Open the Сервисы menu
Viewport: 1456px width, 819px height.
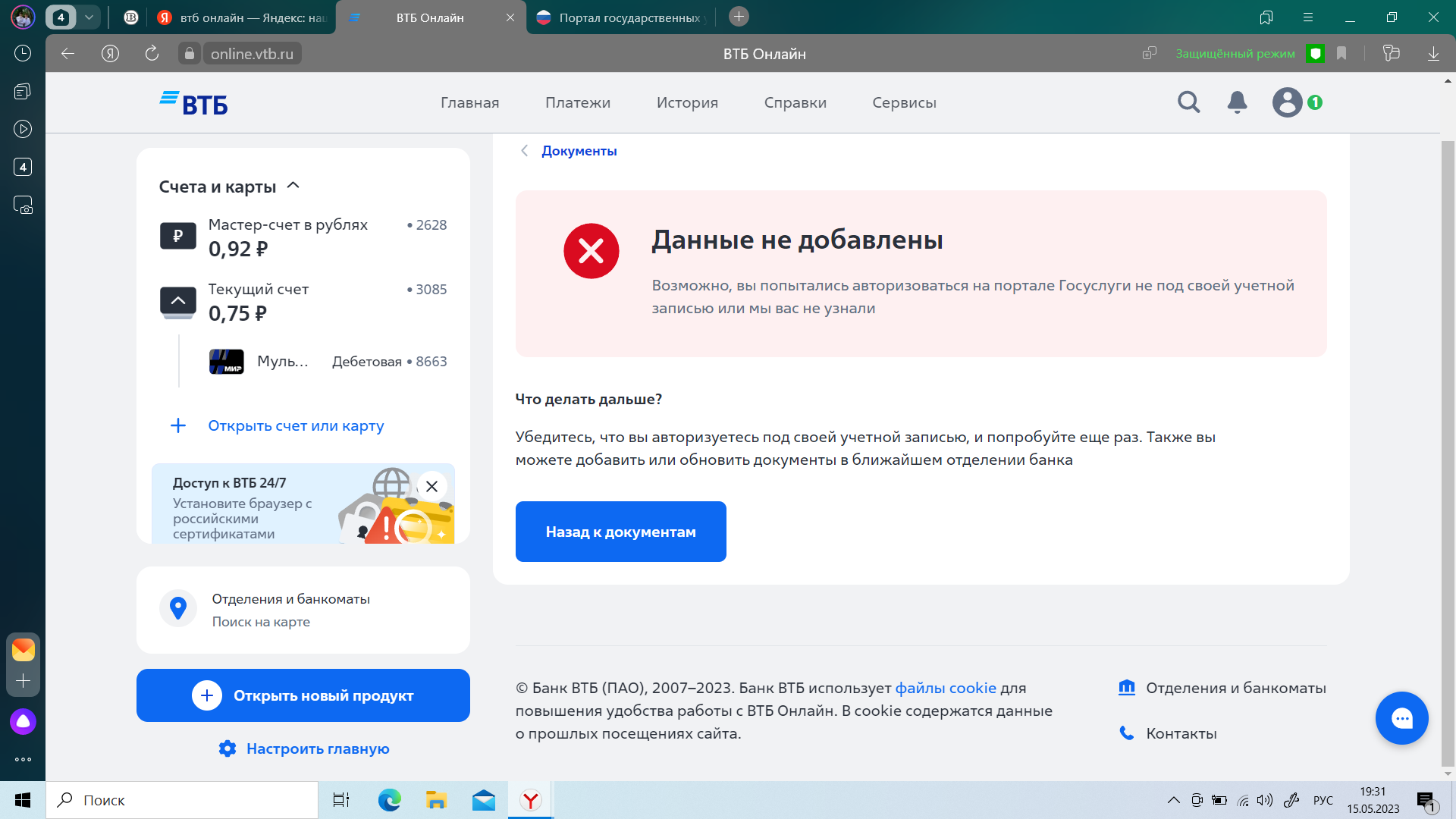pos(904,102)
